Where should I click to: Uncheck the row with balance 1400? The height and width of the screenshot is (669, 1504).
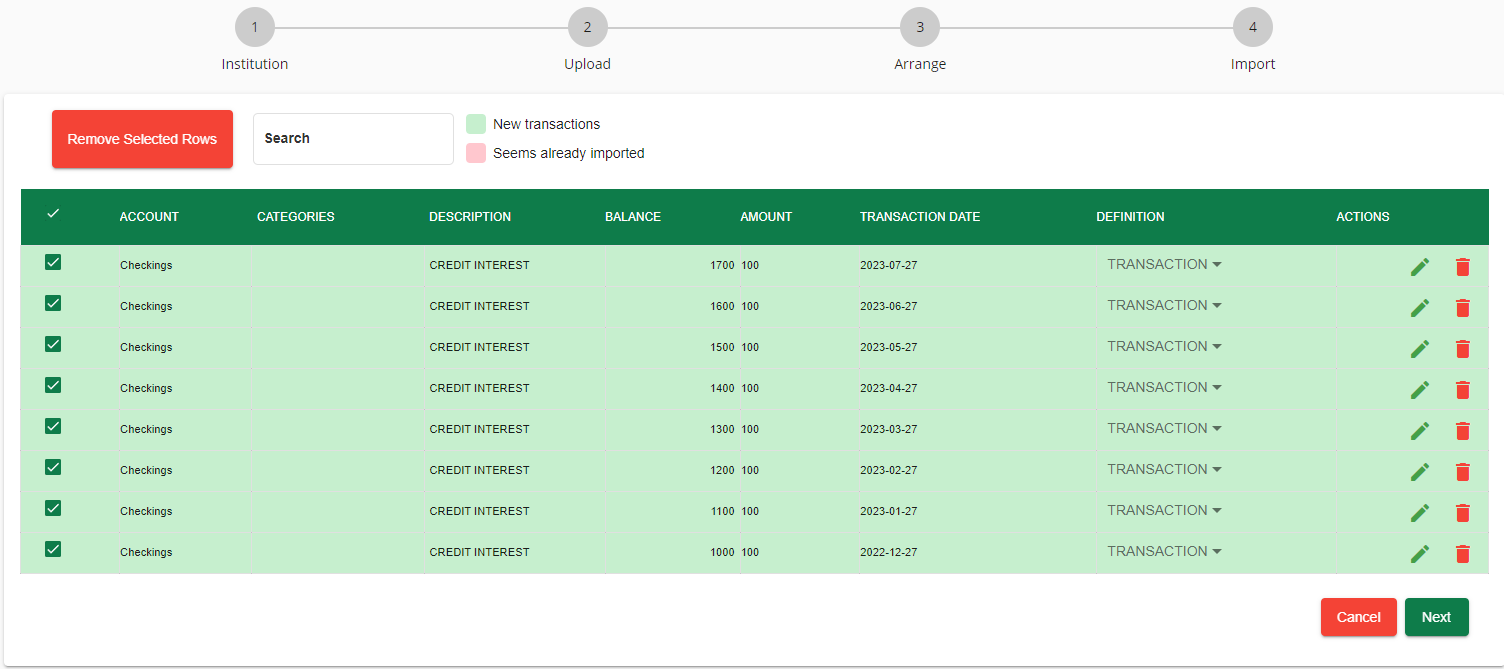[x=53, y=385]
